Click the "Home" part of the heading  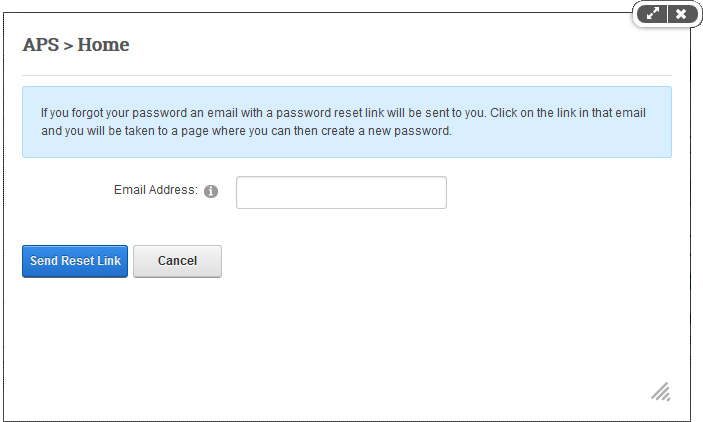point(103,45)
